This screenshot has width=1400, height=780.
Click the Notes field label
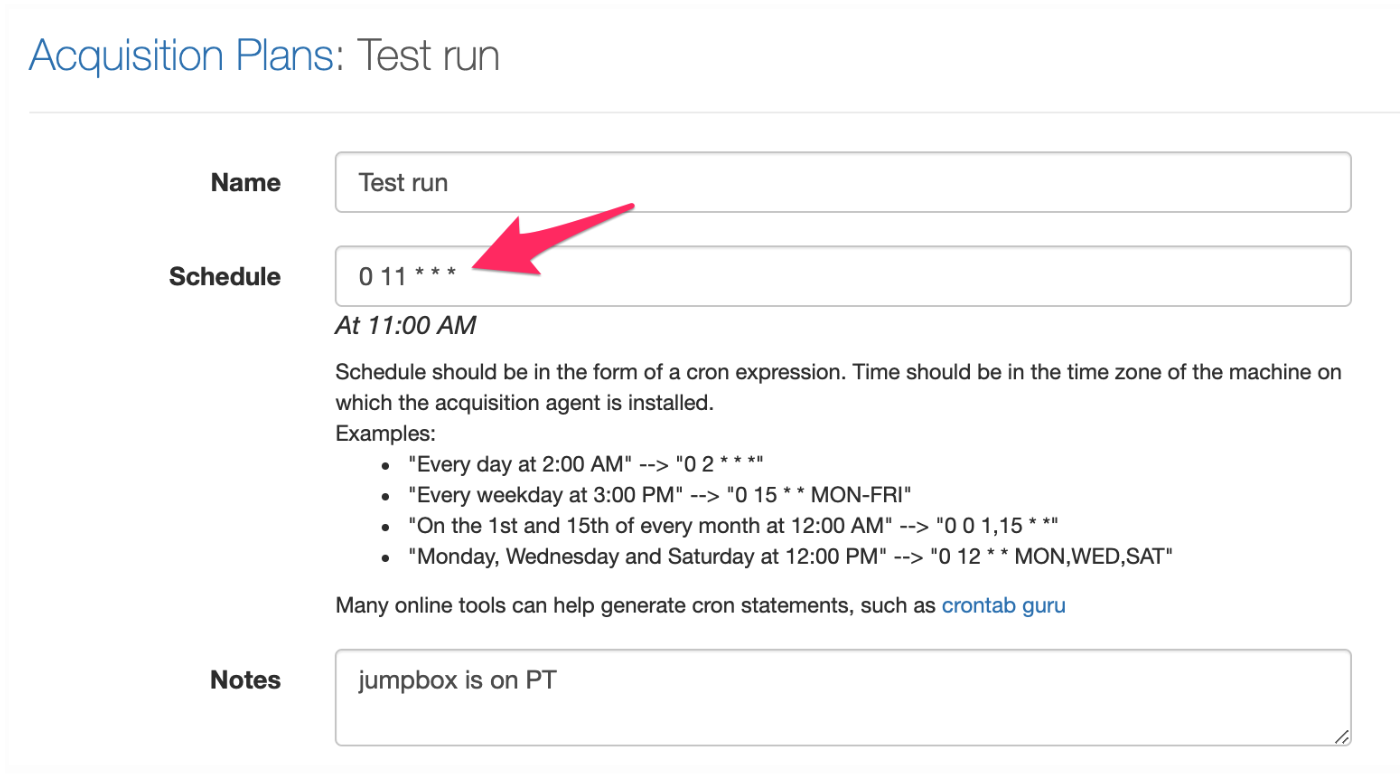pyautogui.click(x=244, y=680)
